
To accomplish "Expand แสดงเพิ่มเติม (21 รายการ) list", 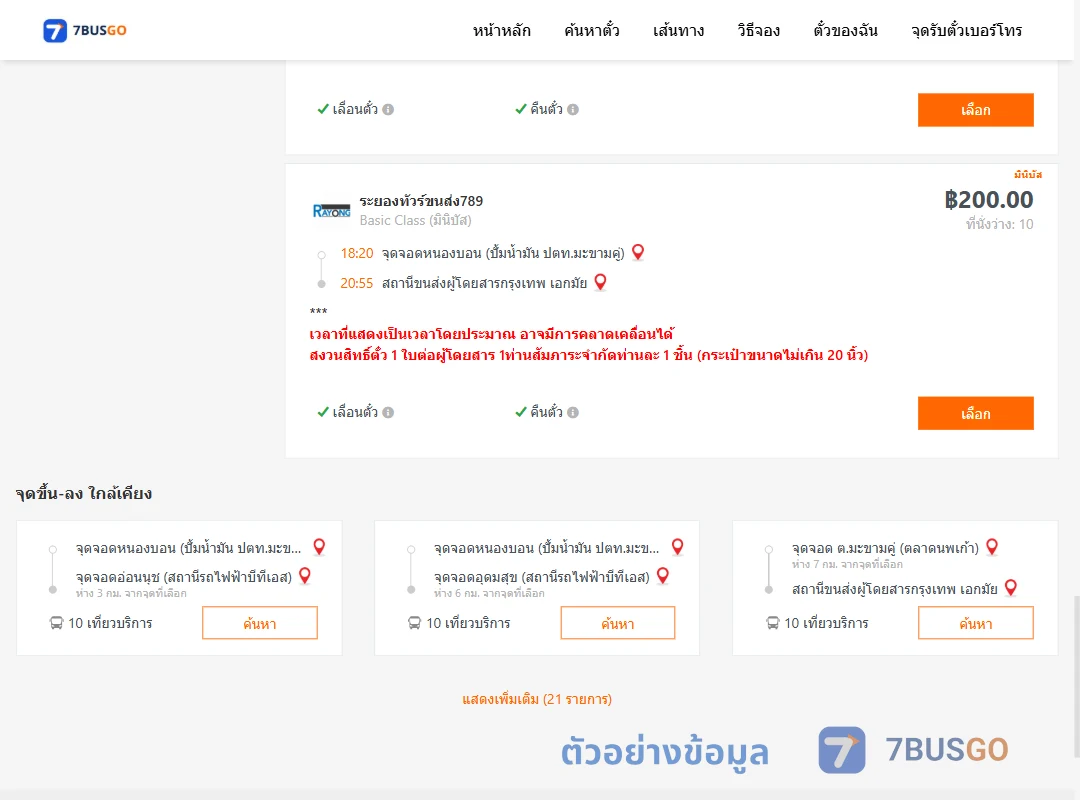I will tap(537, 699).
